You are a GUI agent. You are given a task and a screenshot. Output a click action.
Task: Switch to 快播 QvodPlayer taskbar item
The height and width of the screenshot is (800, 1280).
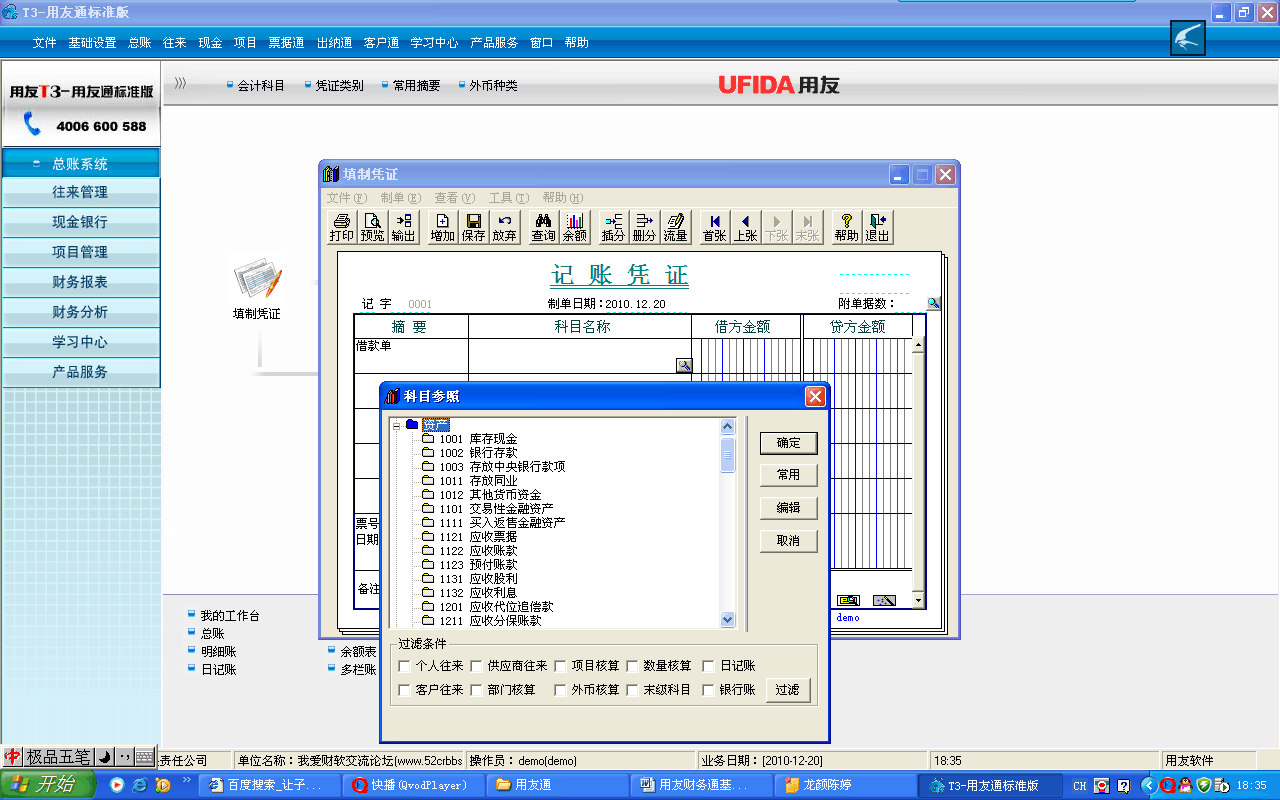tap(412, 785)
